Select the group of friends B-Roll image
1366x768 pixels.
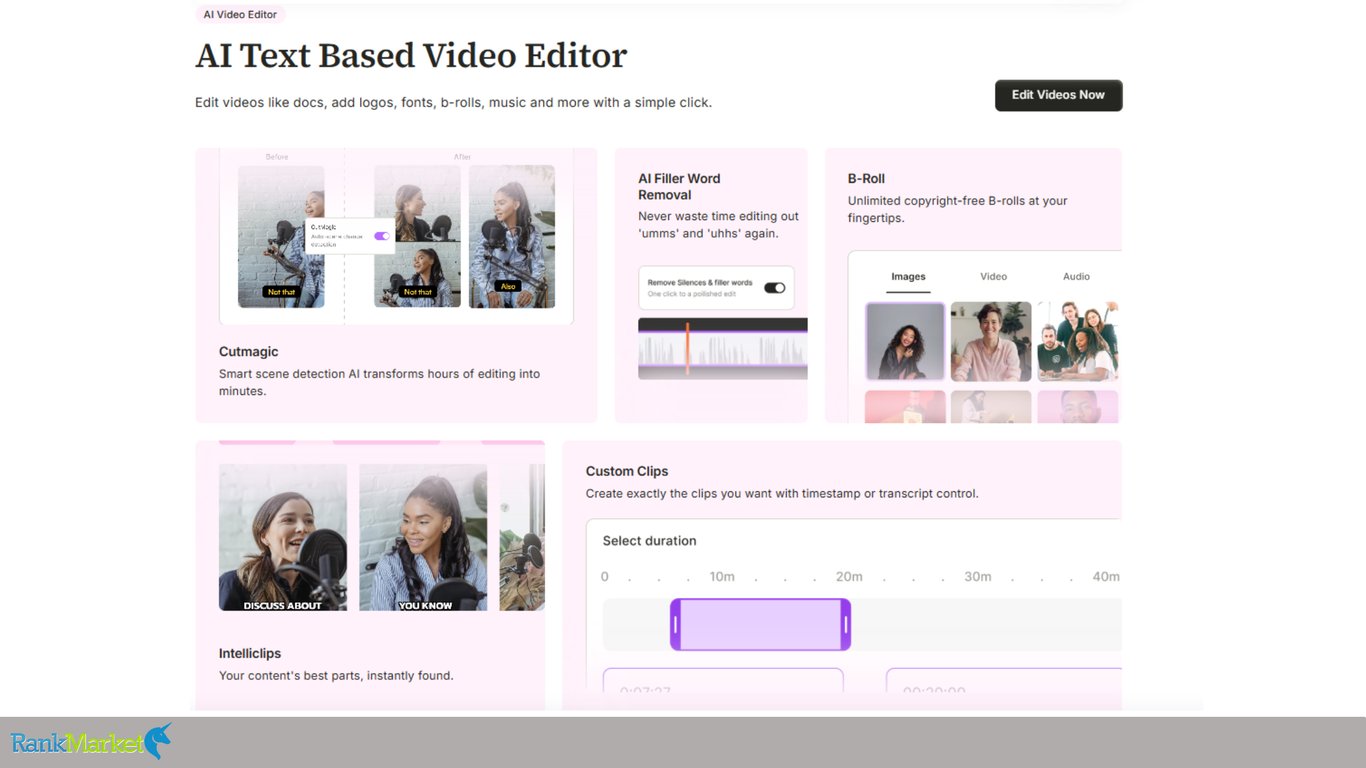[x=1077, y=341]
